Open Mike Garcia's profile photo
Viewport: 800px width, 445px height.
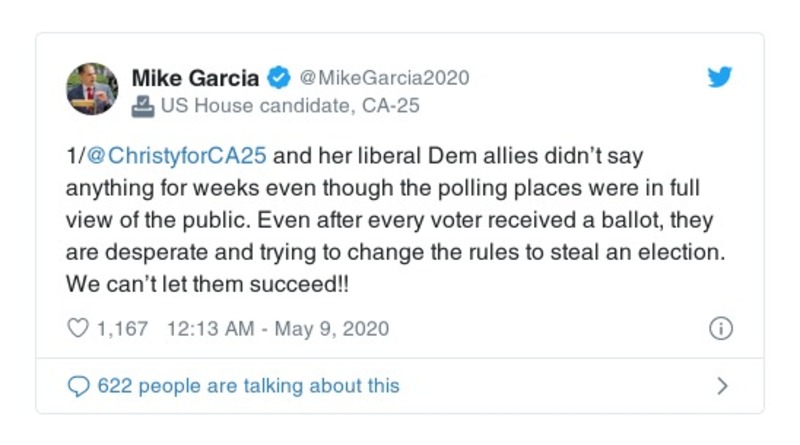93,89
